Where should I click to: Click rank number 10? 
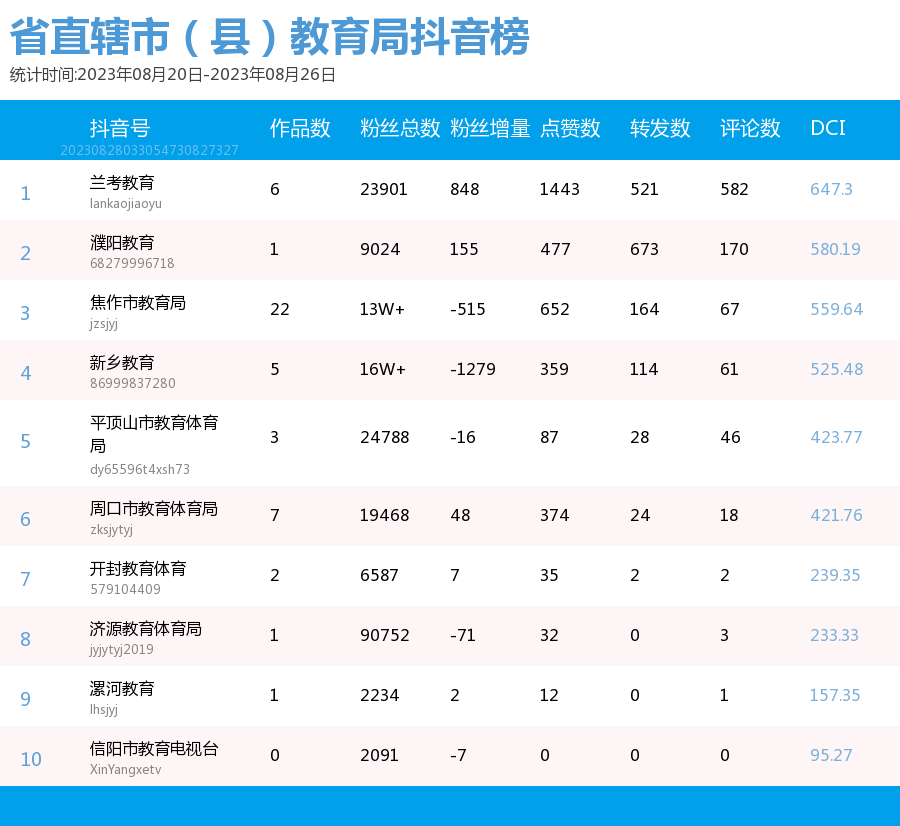click(31, 759)
